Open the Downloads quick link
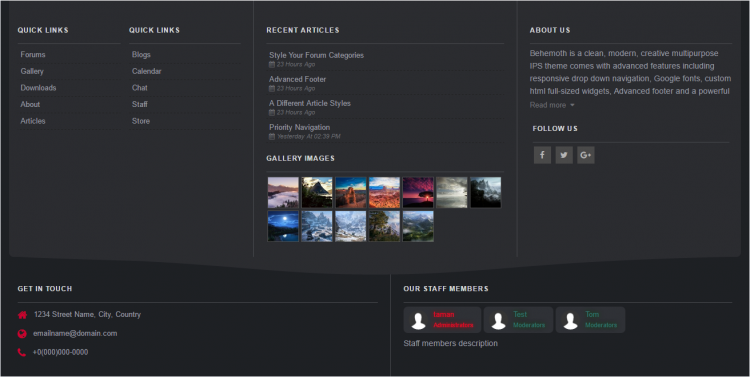 (38, 88)
